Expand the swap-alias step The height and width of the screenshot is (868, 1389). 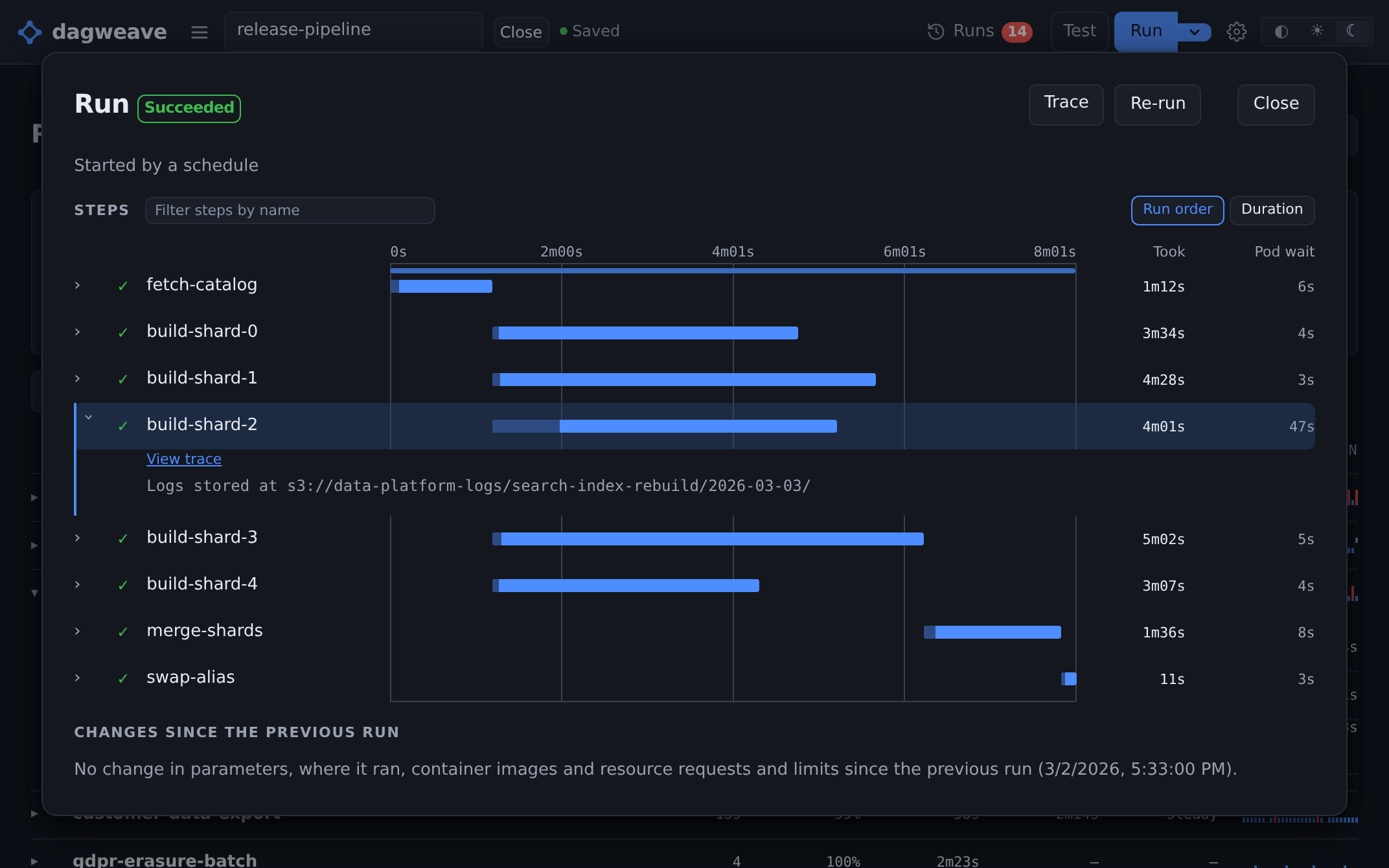coord(78,678)
